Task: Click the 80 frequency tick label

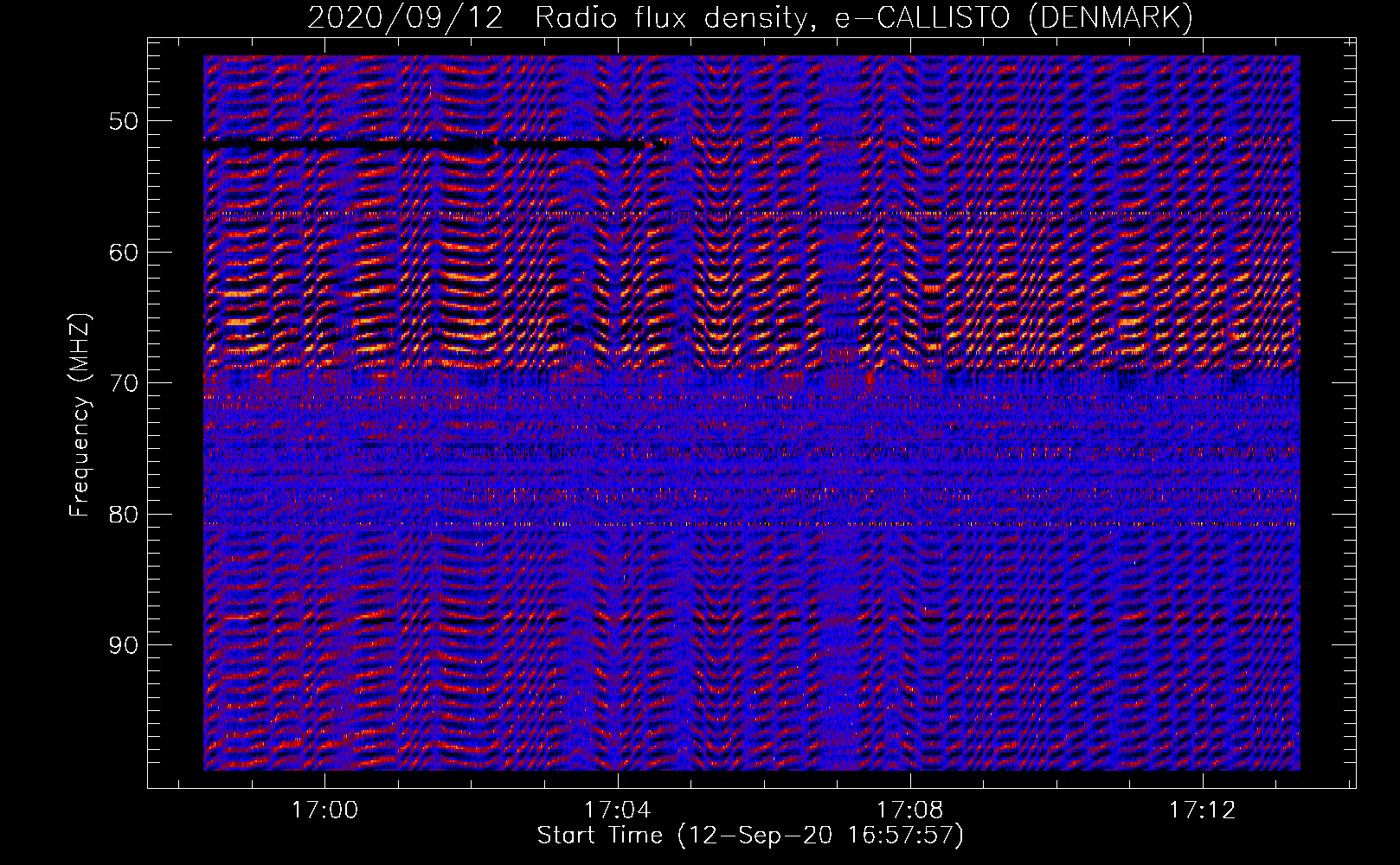Action: (x=123, y=515)
